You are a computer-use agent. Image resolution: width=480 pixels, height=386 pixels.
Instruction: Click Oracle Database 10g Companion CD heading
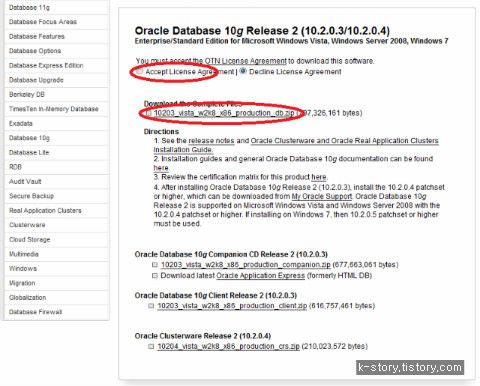point(231,254)
